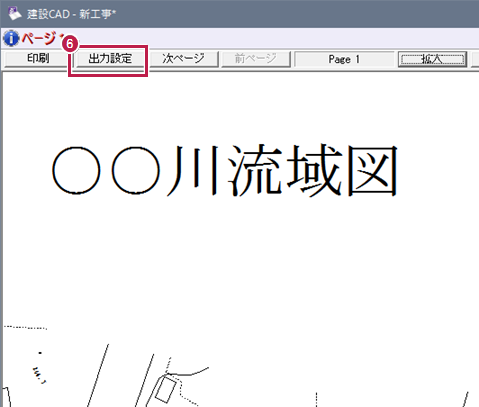Viewport: 479px width, 407px height.
Task: Click the 建設CAD - 新工事* window title
Action: 71,14
